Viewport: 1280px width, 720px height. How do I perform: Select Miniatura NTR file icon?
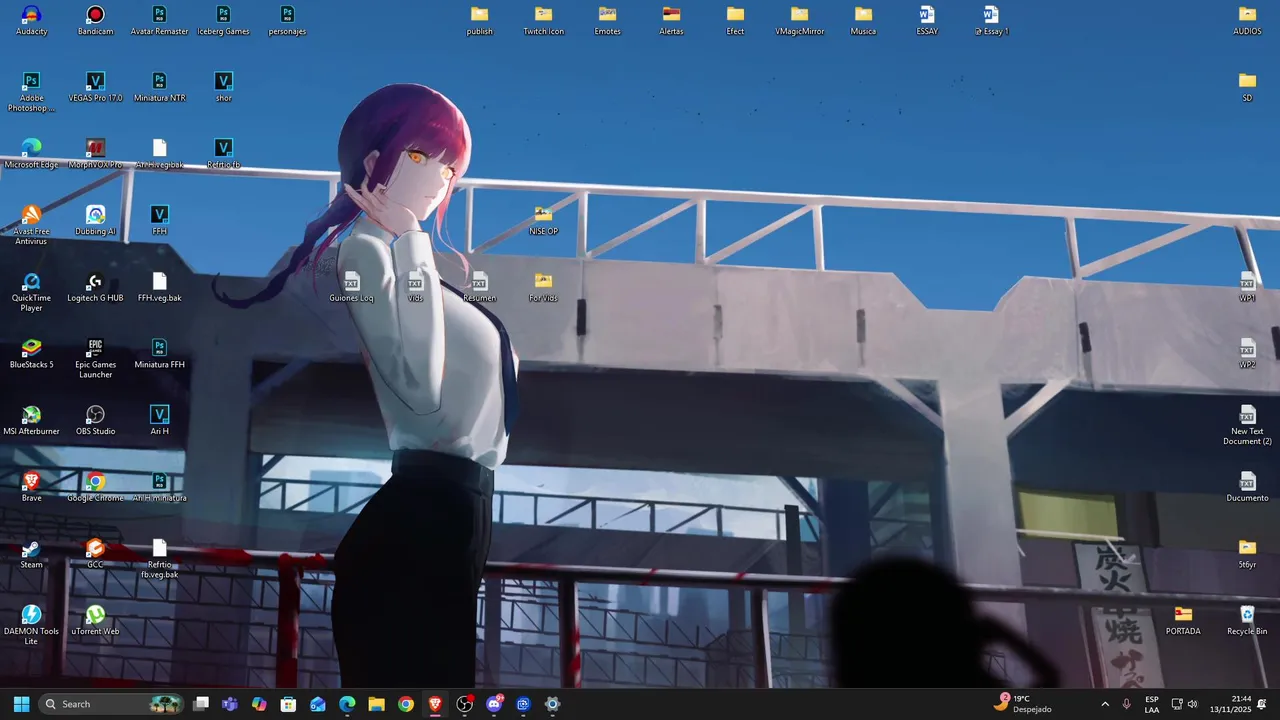click(159, 87)
